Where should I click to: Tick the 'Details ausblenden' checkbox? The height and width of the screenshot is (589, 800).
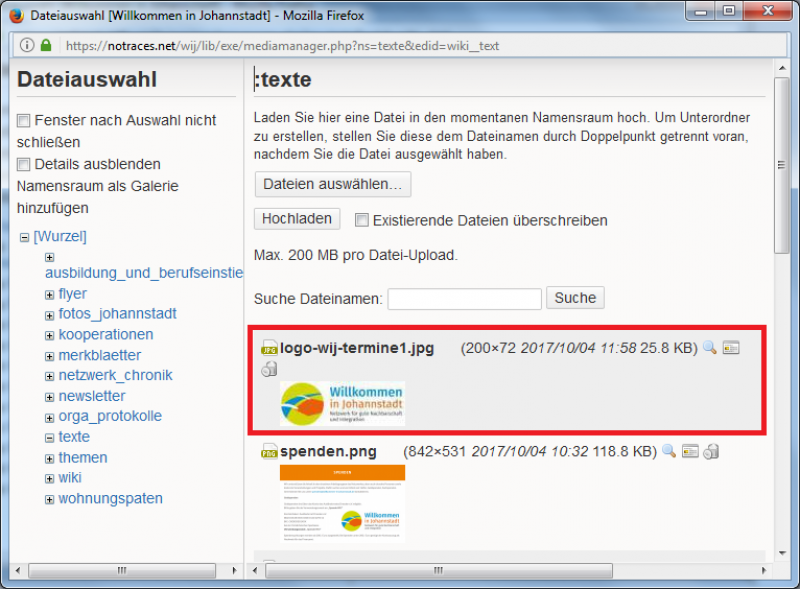click(23, 164)
